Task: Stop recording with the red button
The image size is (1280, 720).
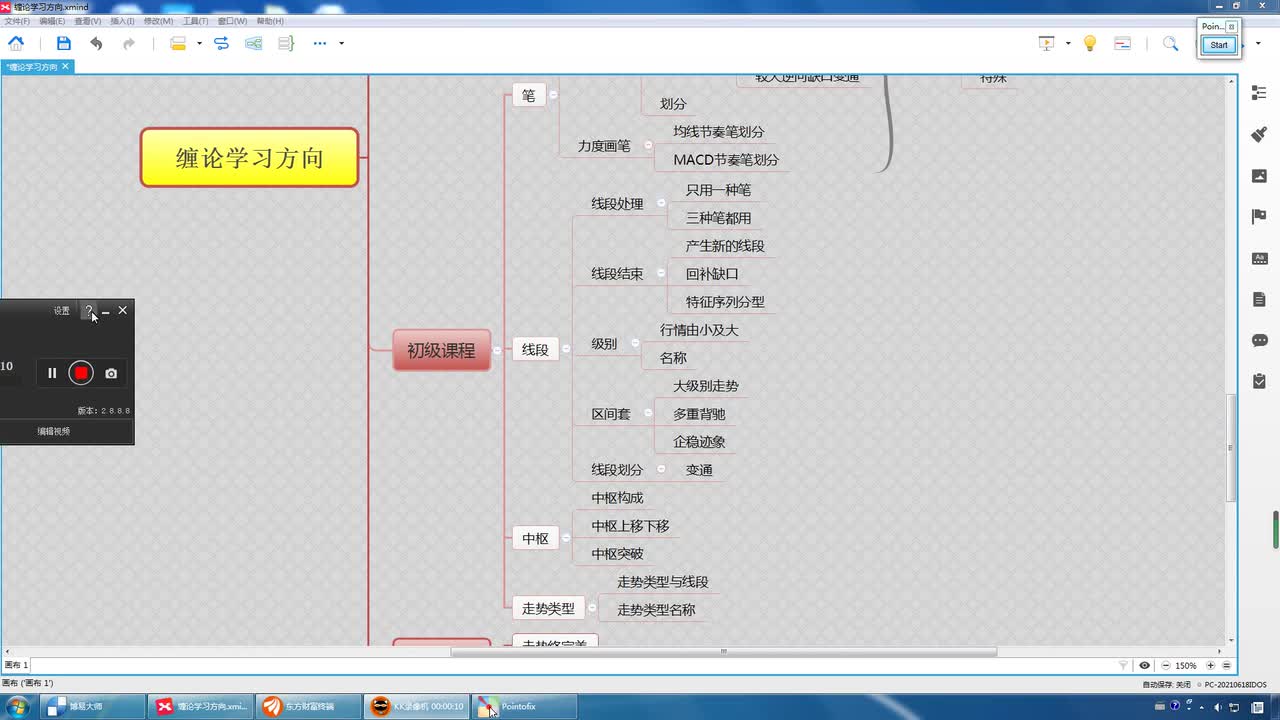Action: [x=81, y=373]
